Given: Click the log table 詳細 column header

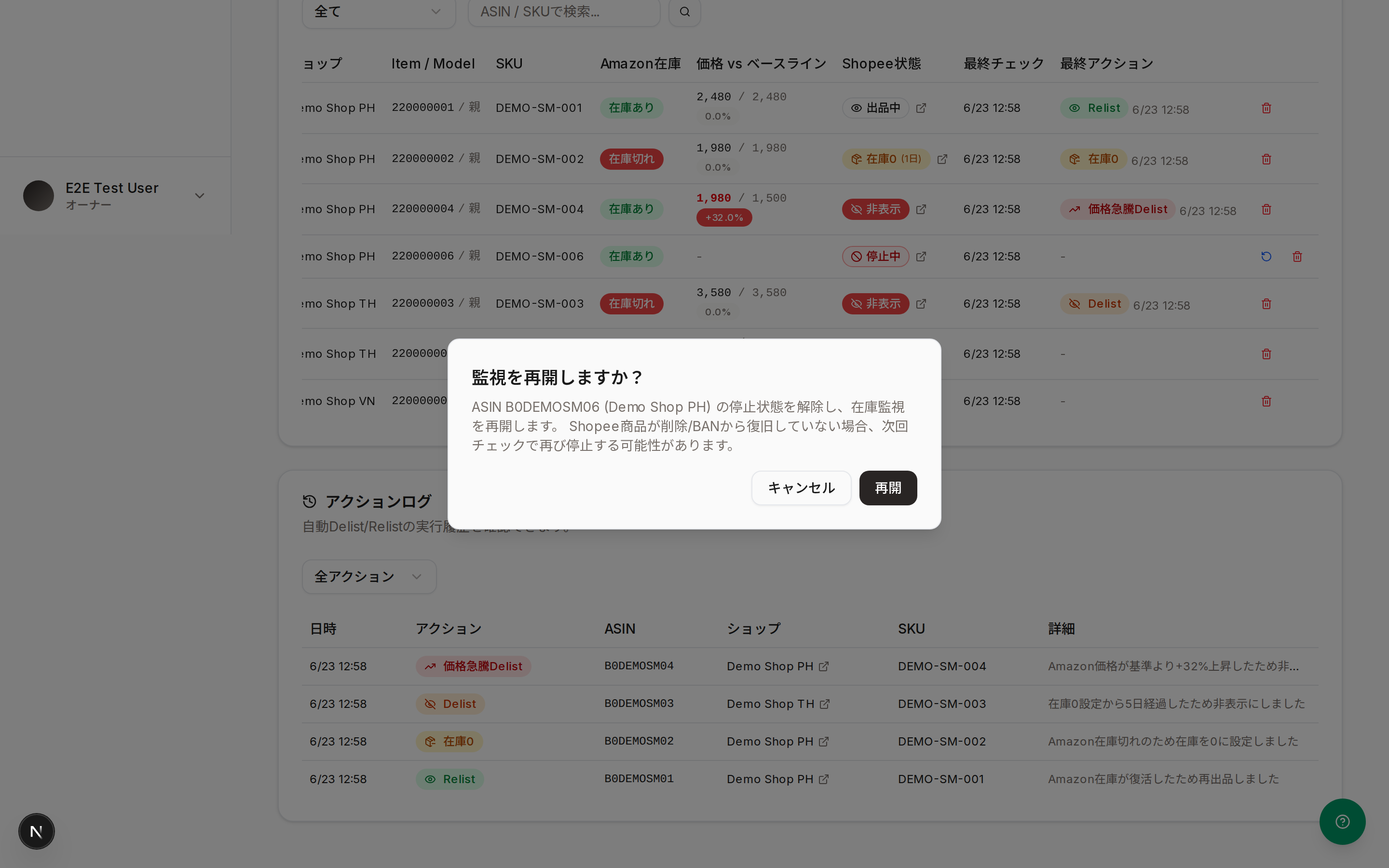Looking at the screenshot, I should [1061, 629].
